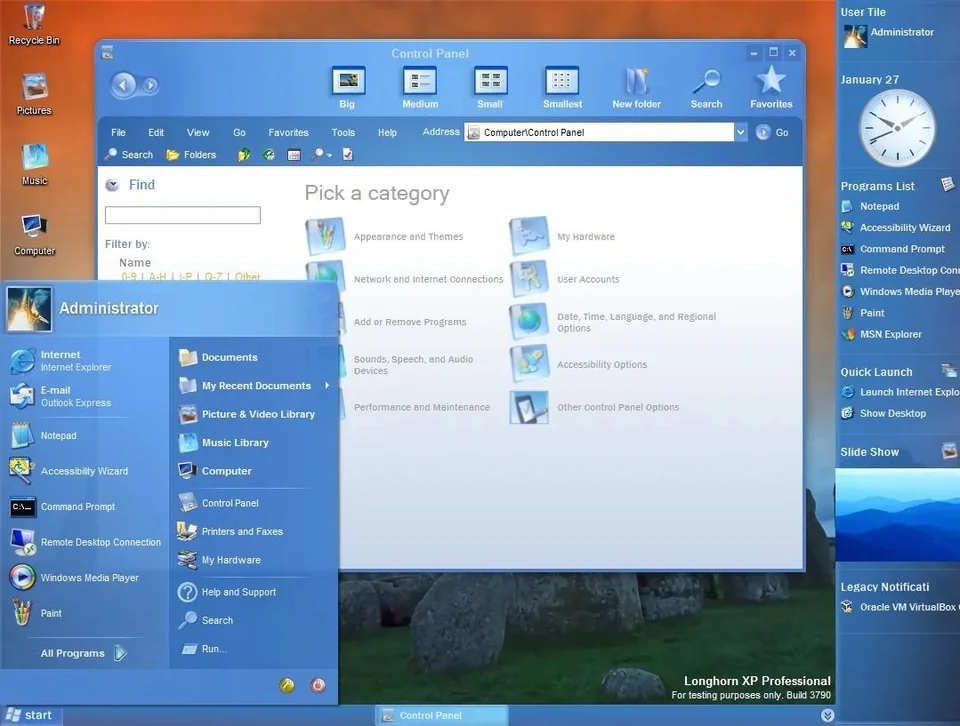Click the sidebar analog clock
Screen dimensions: 960x726
pos(897,128)
